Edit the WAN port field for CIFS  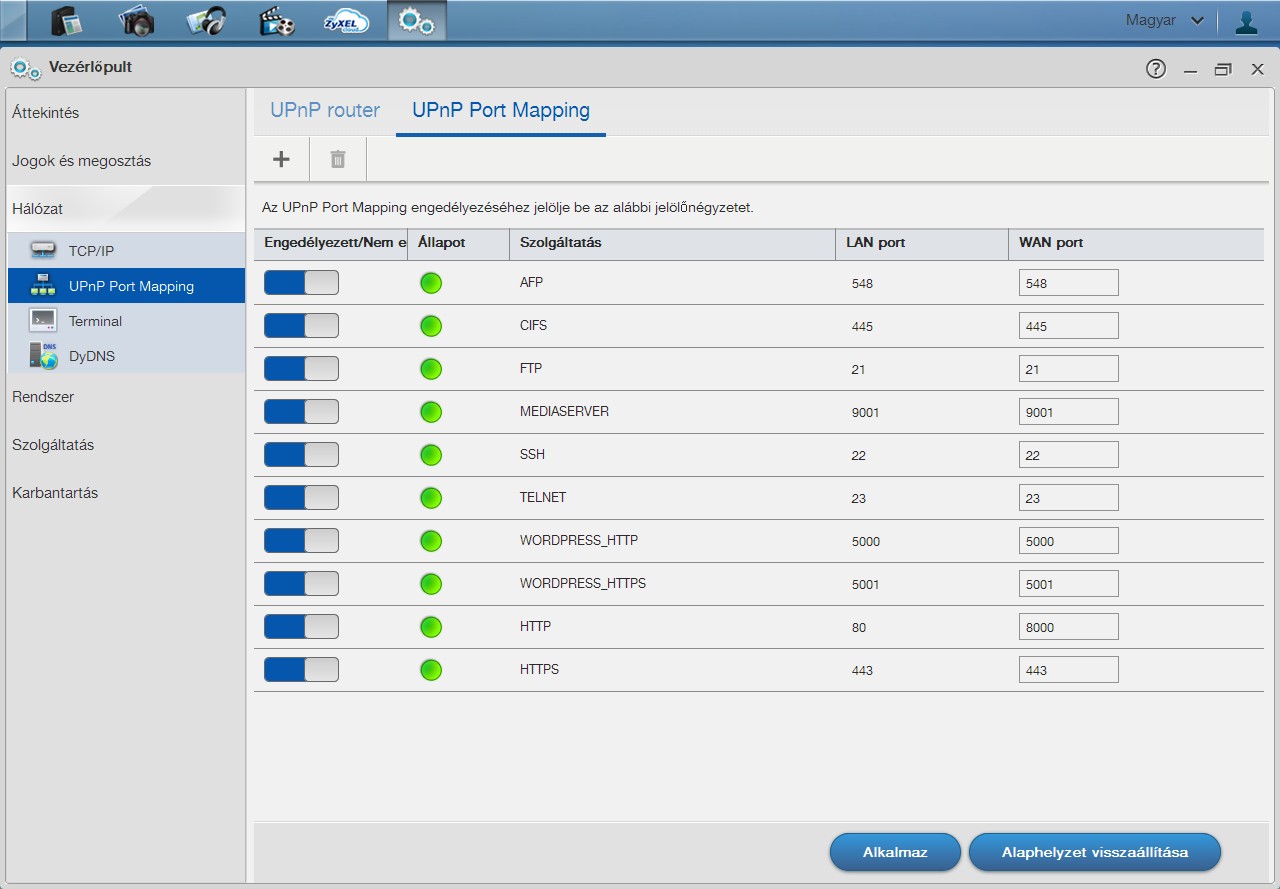tap(1068, 326)
